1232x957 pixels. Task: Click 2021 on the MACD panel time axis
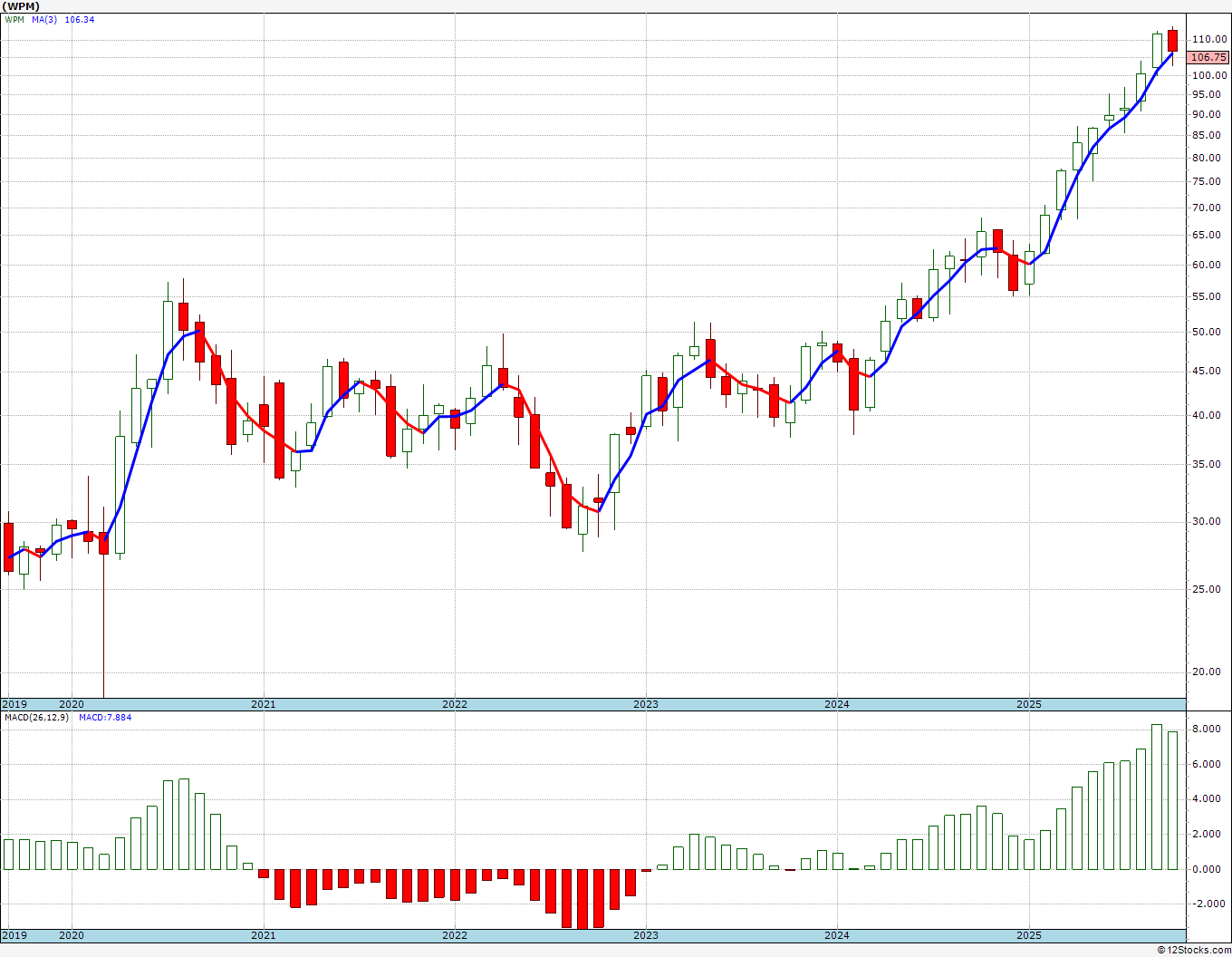[263, 935]
